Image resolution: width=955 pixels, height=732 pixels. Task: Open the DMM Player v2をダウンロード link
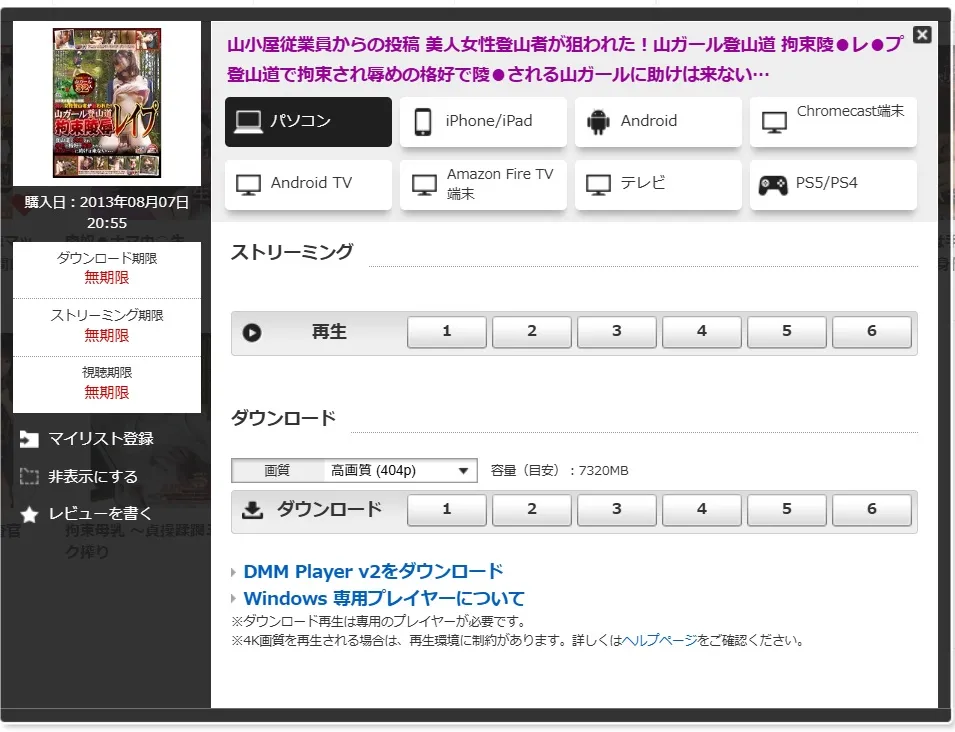point(373,572)
